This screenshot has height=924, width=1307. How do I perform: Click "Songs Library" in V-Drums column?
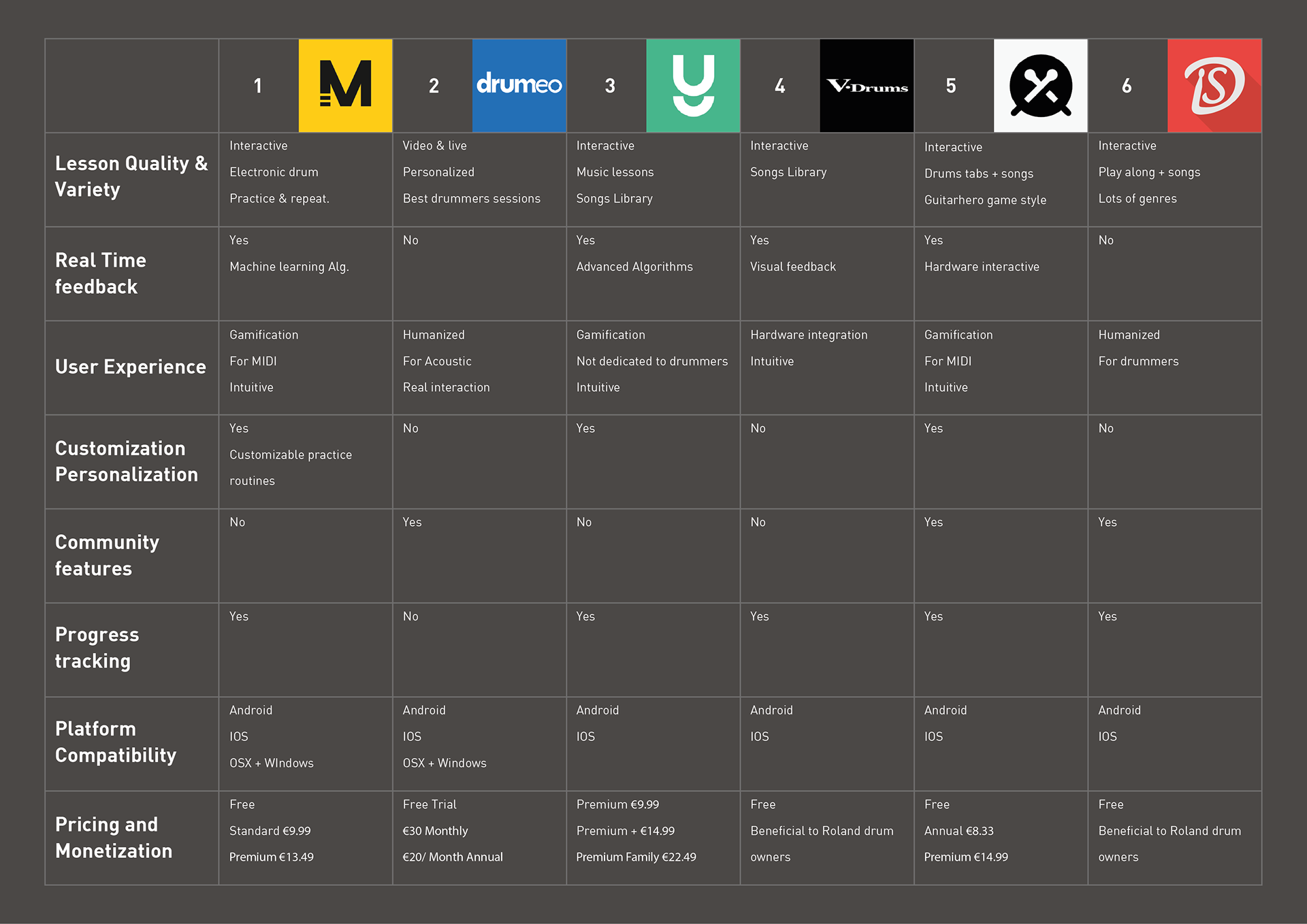tap(788, 172)
